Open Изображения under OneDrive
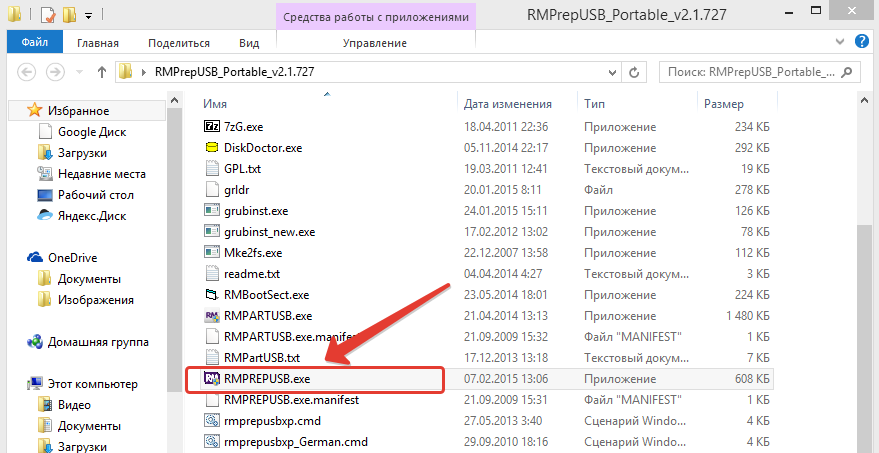This screenshot has height=453, width=879. pos(96,300)
